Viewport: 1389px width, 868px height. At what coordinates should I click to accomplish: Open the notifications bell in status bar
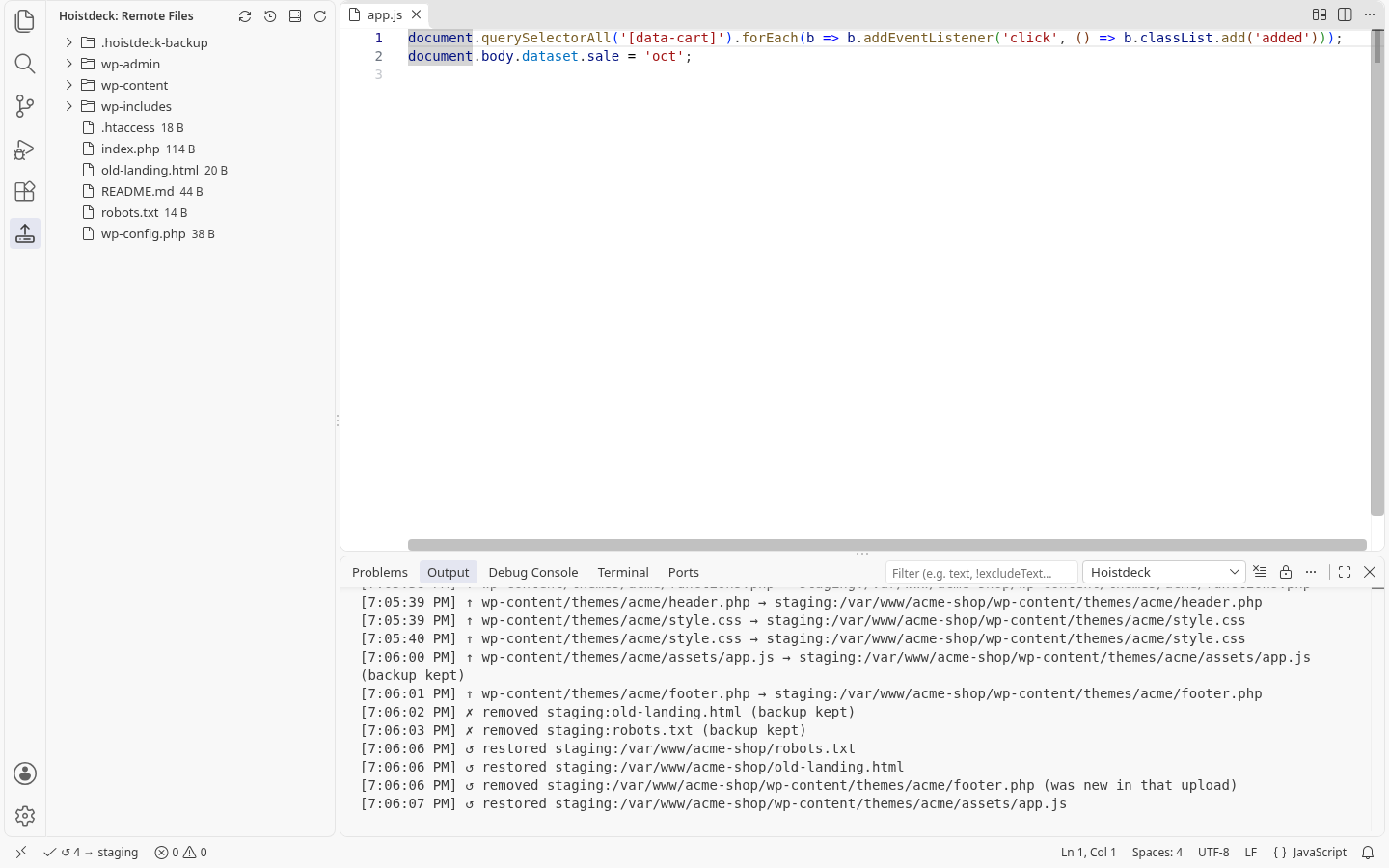pyautogui.click(x=1368, y=853)
